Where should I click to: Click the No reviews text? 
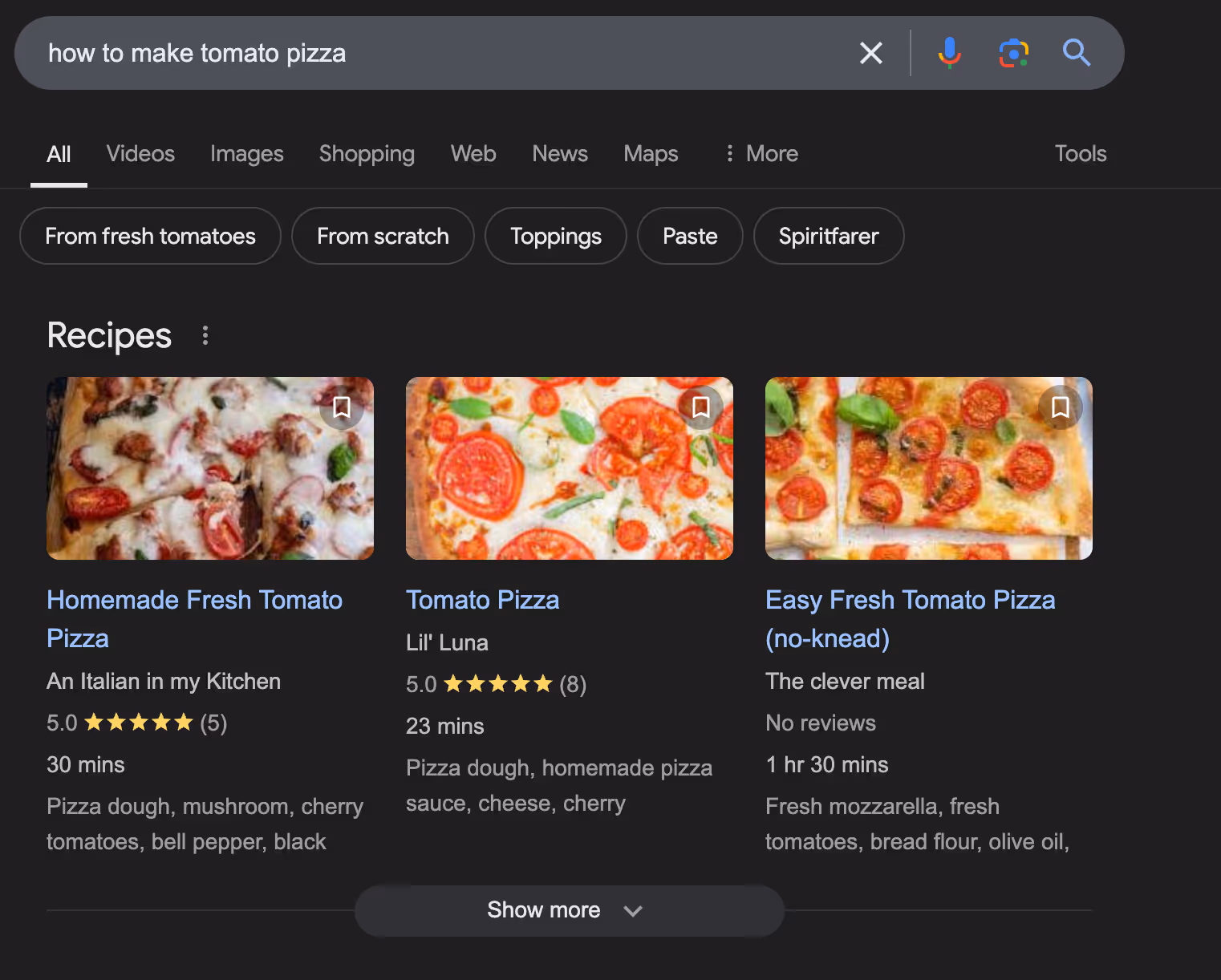coord(821,723)
